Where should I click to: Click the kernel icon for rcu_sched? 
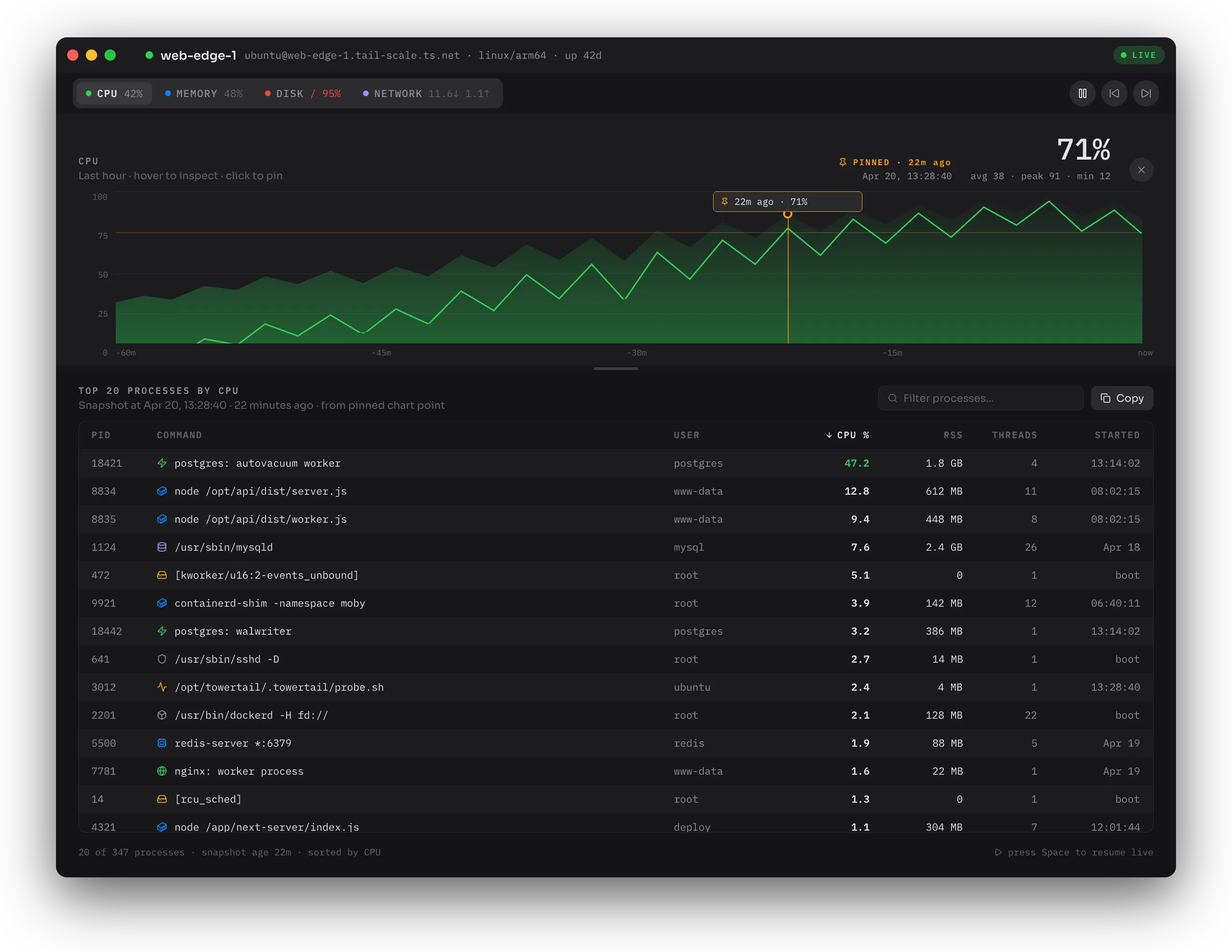coord(162,799)
